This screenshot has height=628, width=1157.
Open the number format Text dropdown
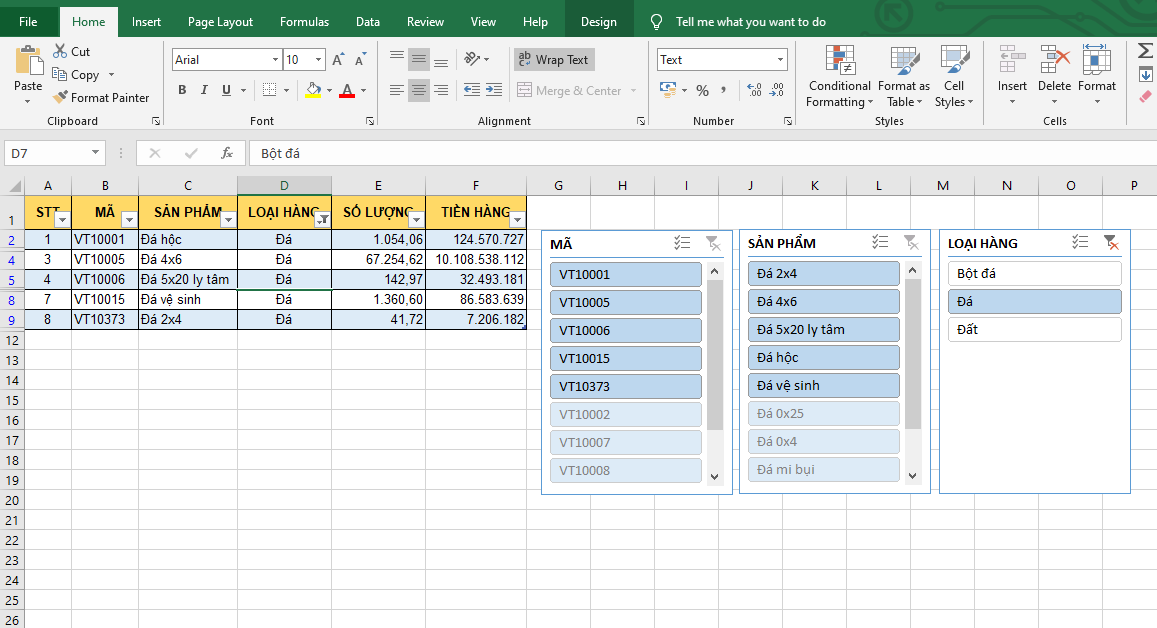780,60
